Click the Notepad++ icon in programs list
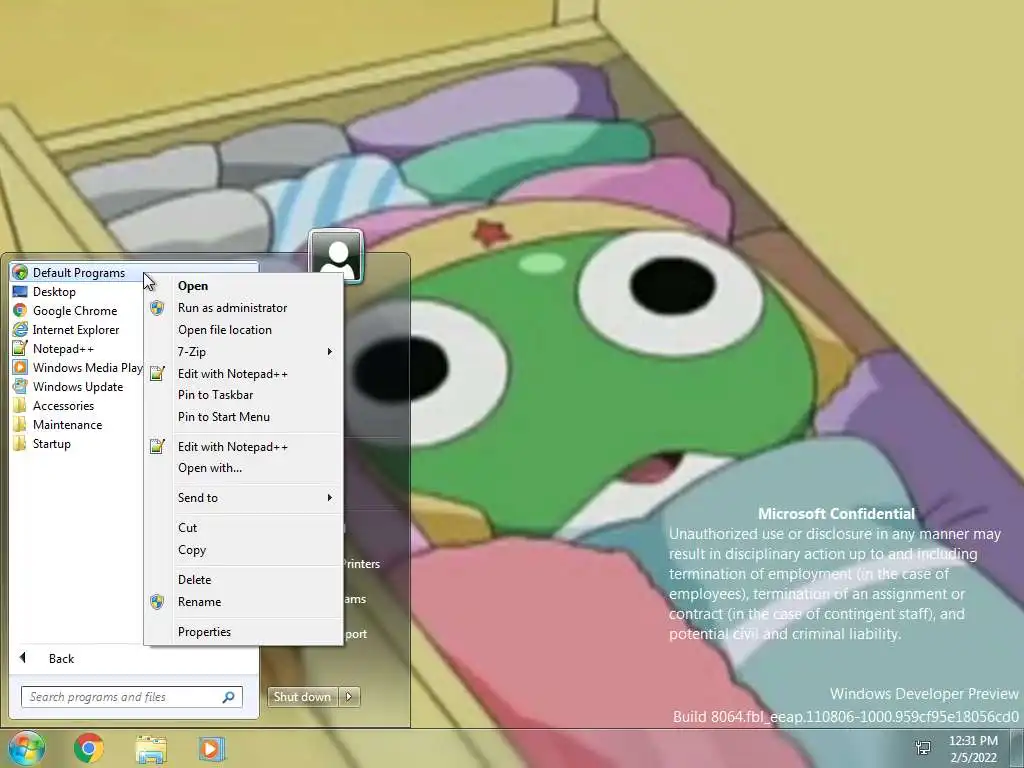Image resolution: width=1024 pixels, height=768 pixels. 20,348
